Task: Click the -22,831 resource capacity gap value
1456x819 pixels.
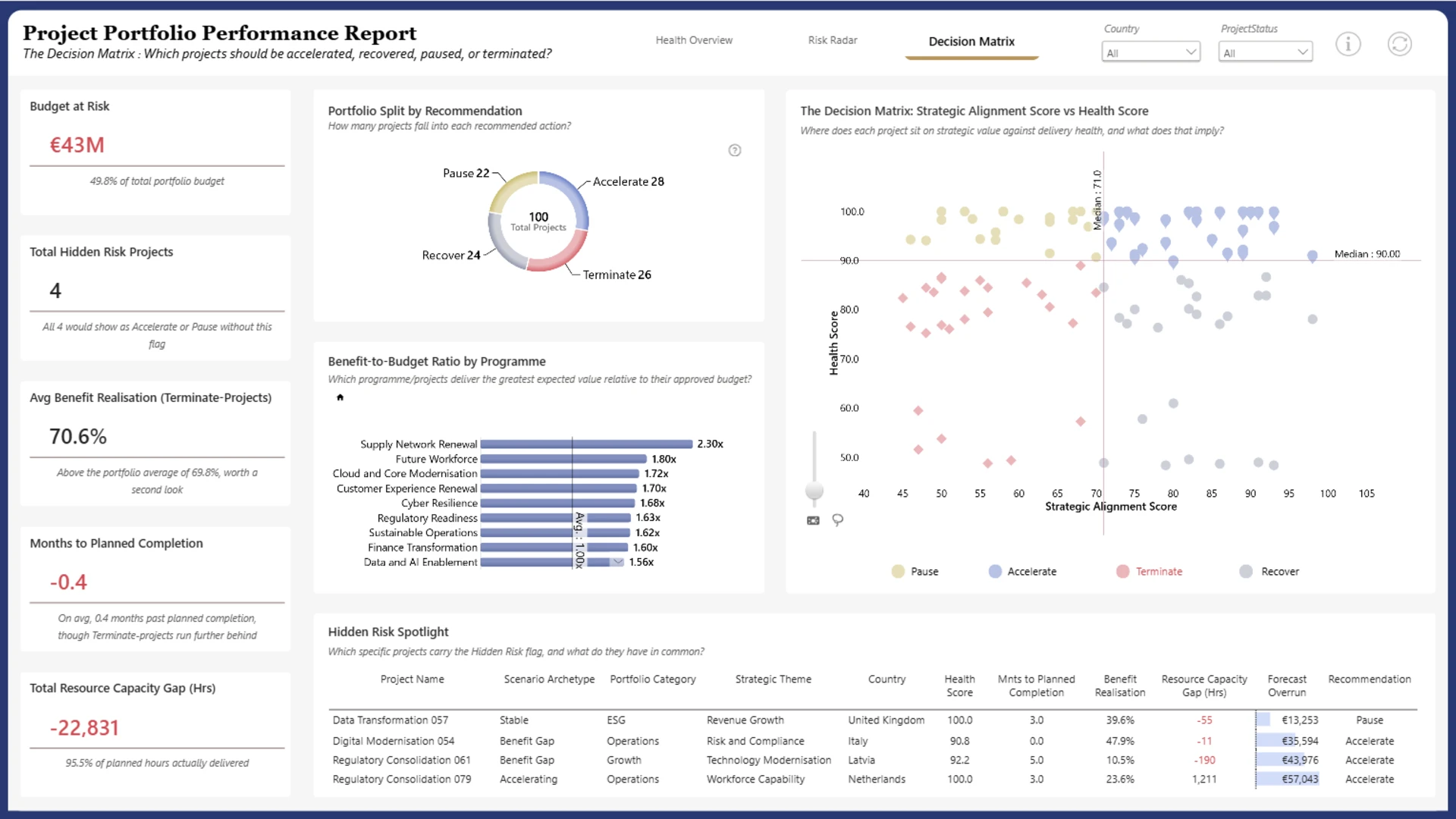Action: tap(84, 728)
